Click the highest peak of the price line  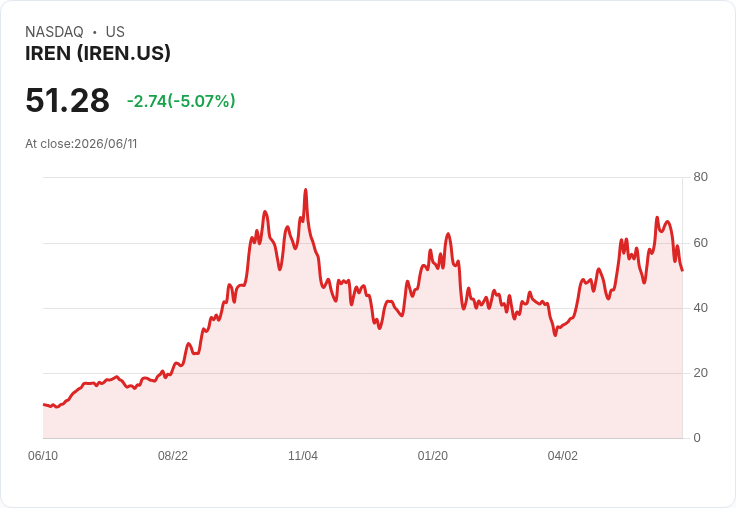coord(306,190)
